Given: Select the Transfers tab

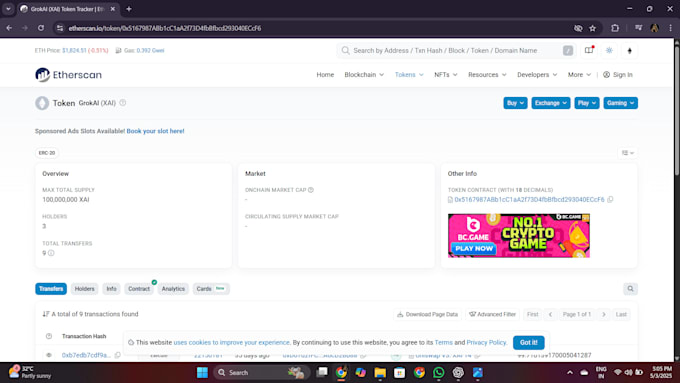Looking at the screenshot, I should click(x=51, y=289).
